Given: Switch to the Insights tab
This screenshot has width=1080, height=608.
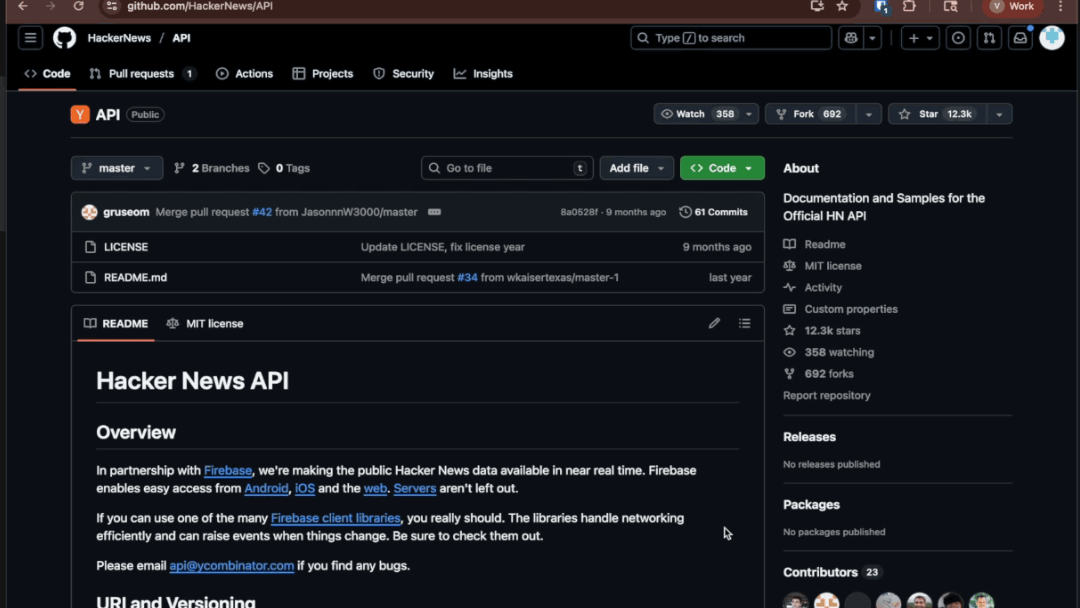Looking at the screenshot, I should pos(483,74).
